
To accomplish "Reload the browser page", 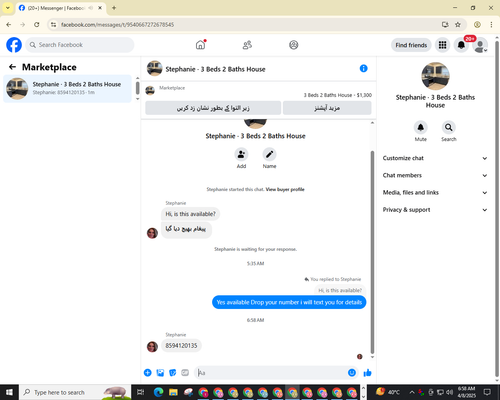I will (37, 24).
